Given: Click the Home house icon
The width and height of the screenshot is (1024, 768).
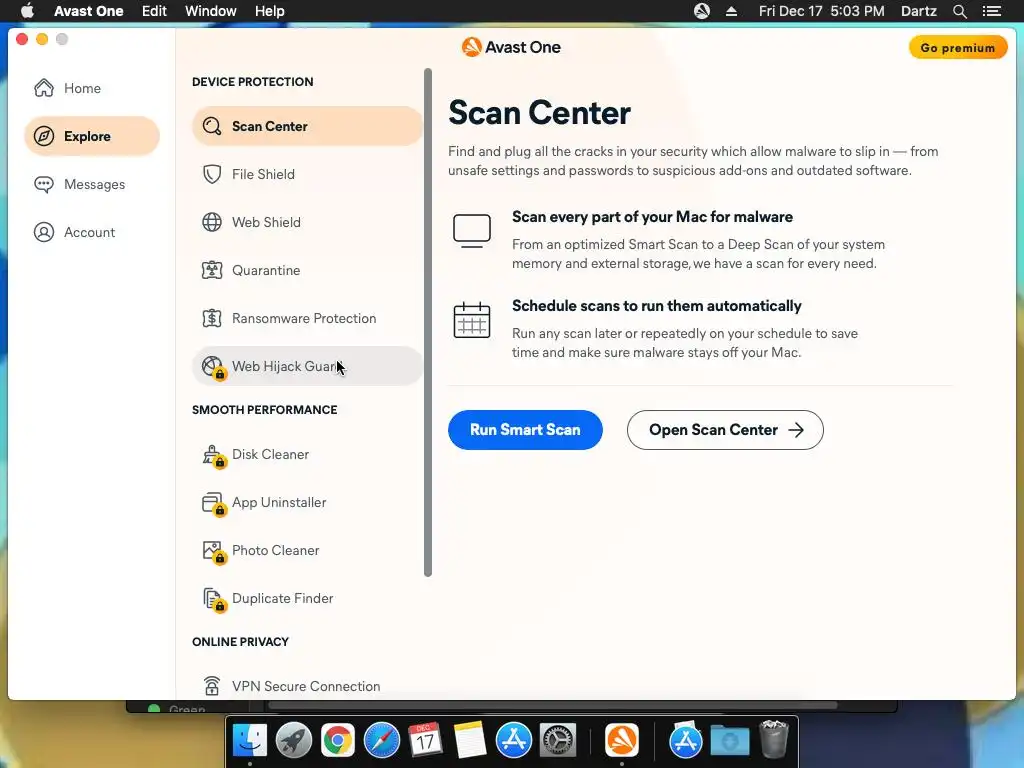Looking at the screenshot, I should [44, 88].
